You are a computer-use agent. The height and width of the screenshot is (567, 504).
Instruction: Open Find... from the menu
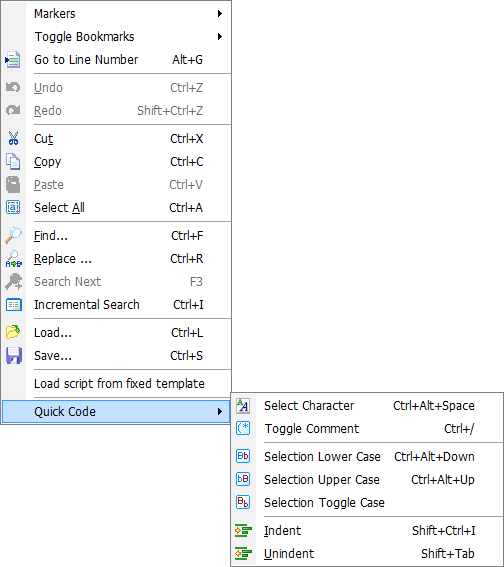(116, 235)
